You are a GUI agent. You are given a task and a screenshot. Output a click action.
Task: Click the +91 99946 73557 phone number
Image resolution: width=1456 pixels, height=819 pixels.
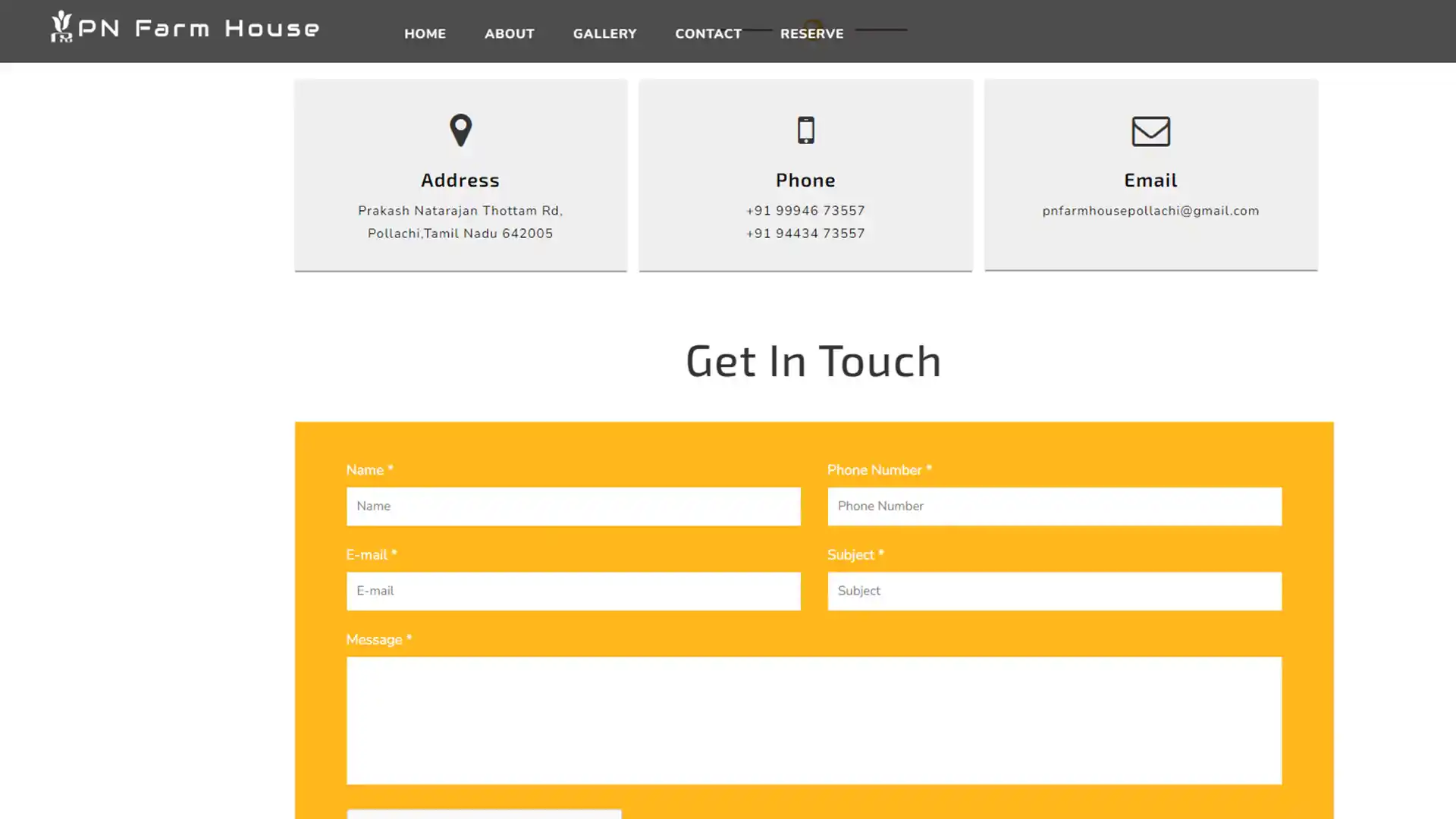tap(805, 211)
